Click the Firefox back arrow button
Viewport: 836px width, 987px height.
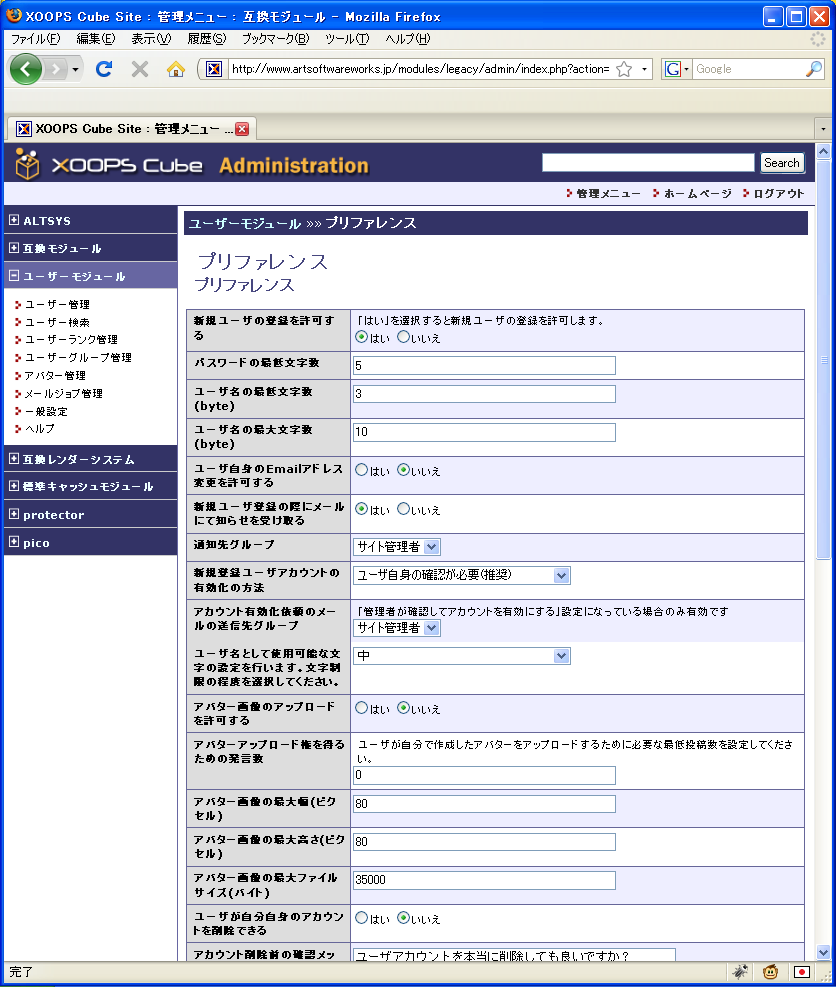pyautogui.click(x=26, y=69)
